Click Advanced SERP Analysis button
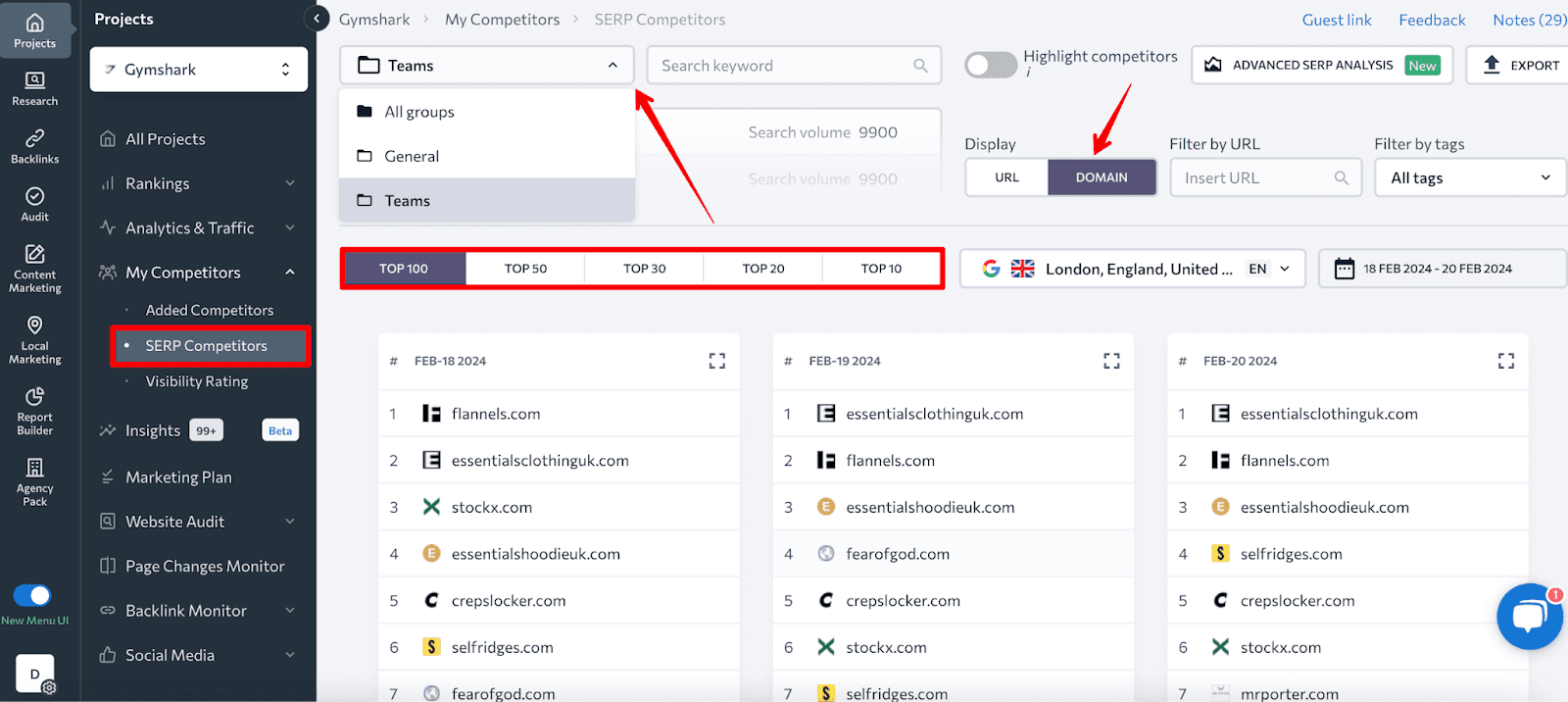Screen dimensions: 1568x702 [1323, 65]
